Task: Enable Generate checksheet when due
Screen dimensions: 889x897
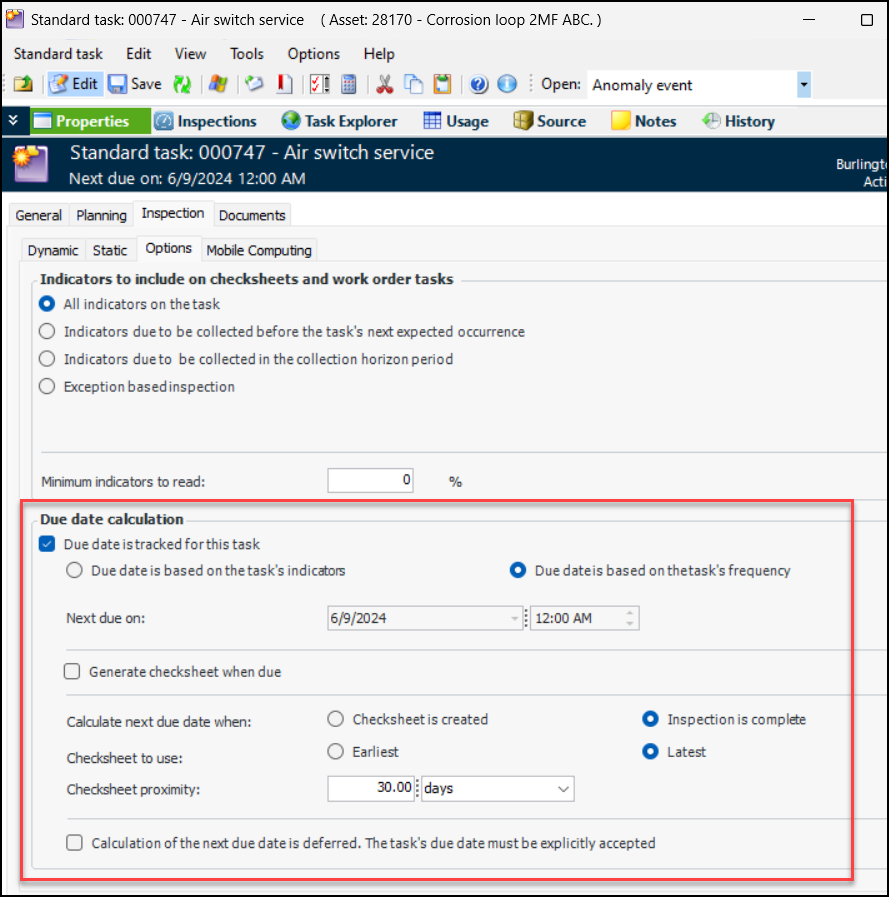Action: 72,671
